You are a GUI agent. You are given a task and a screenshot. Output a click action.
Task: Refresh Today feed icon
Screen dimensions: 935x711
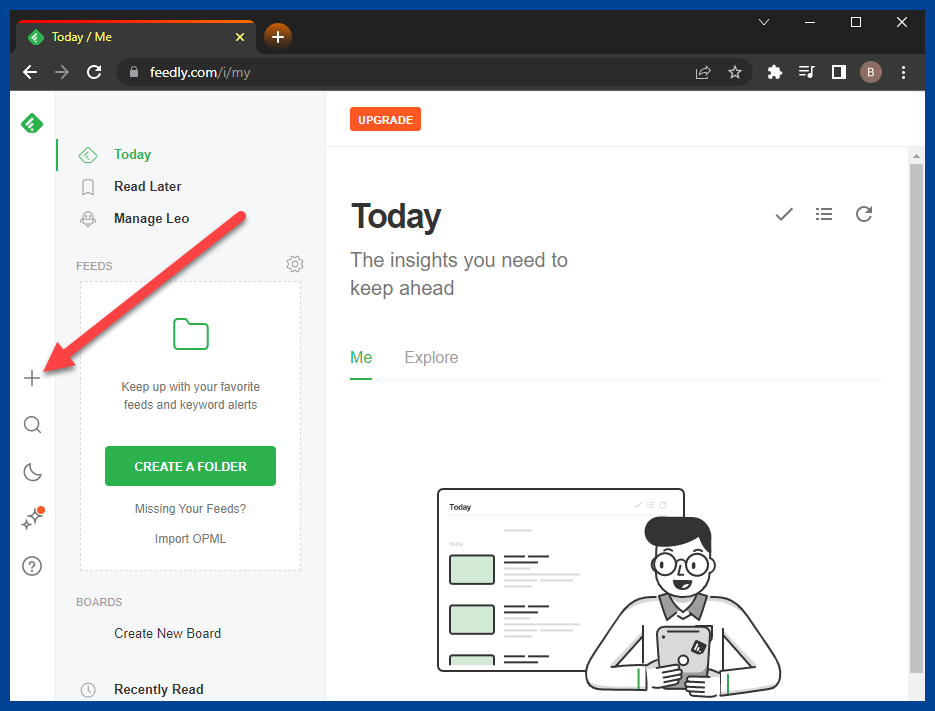coord(863,214)
